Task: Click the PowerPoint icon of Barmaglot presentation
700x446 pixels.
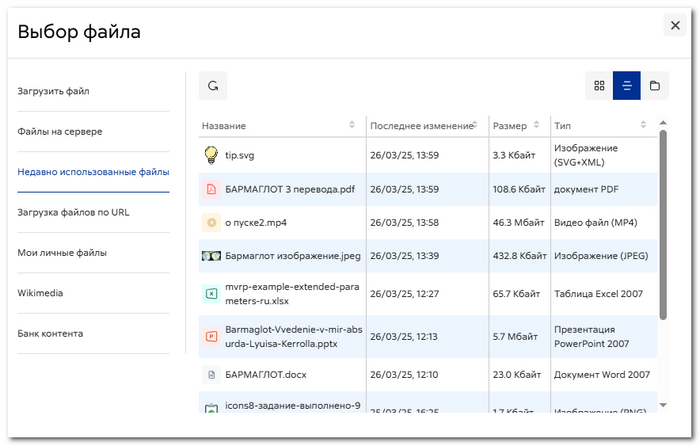Action: point(211,337)
